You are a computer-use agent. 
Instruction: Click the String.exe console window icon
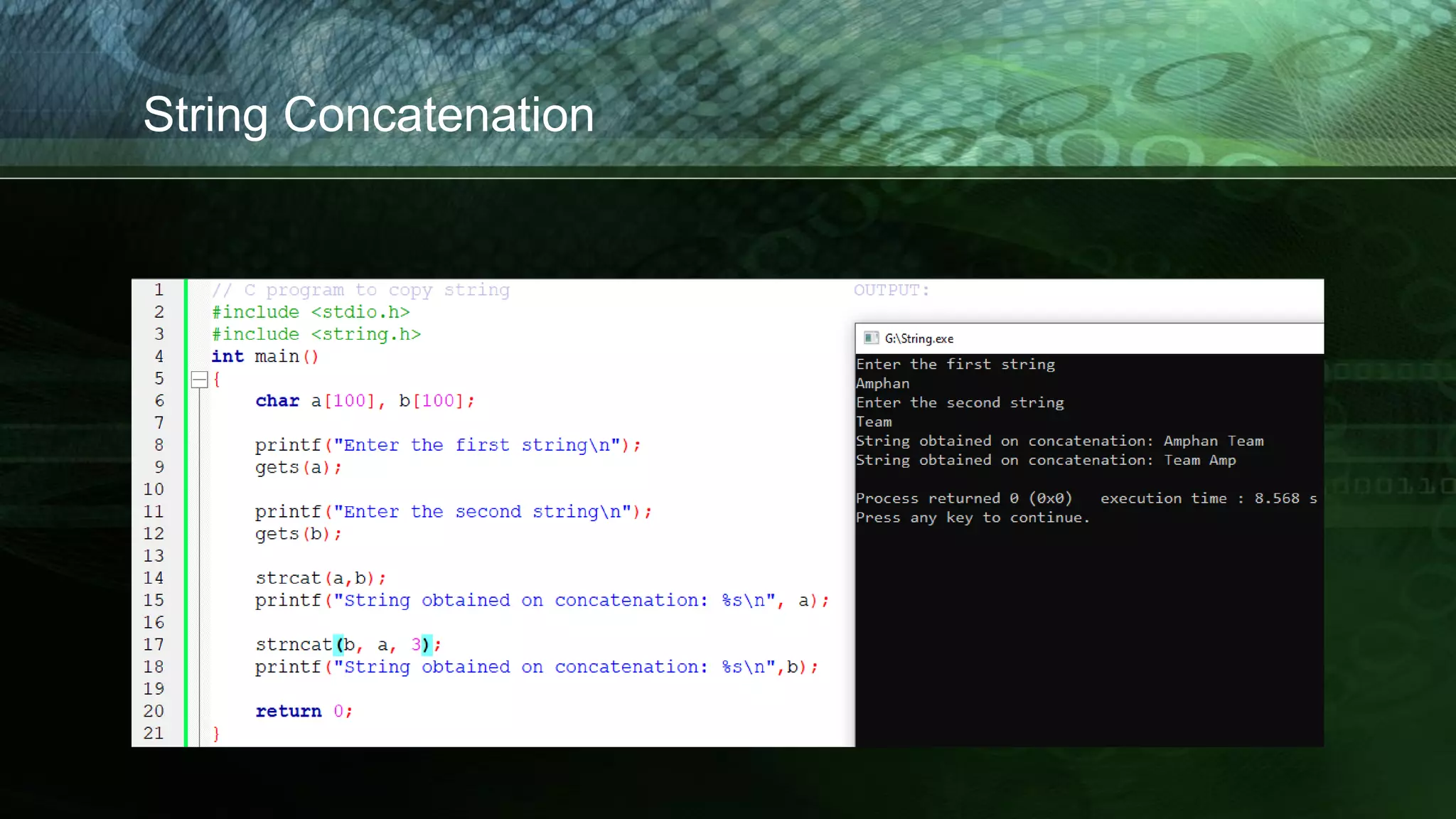click(870, 338)
